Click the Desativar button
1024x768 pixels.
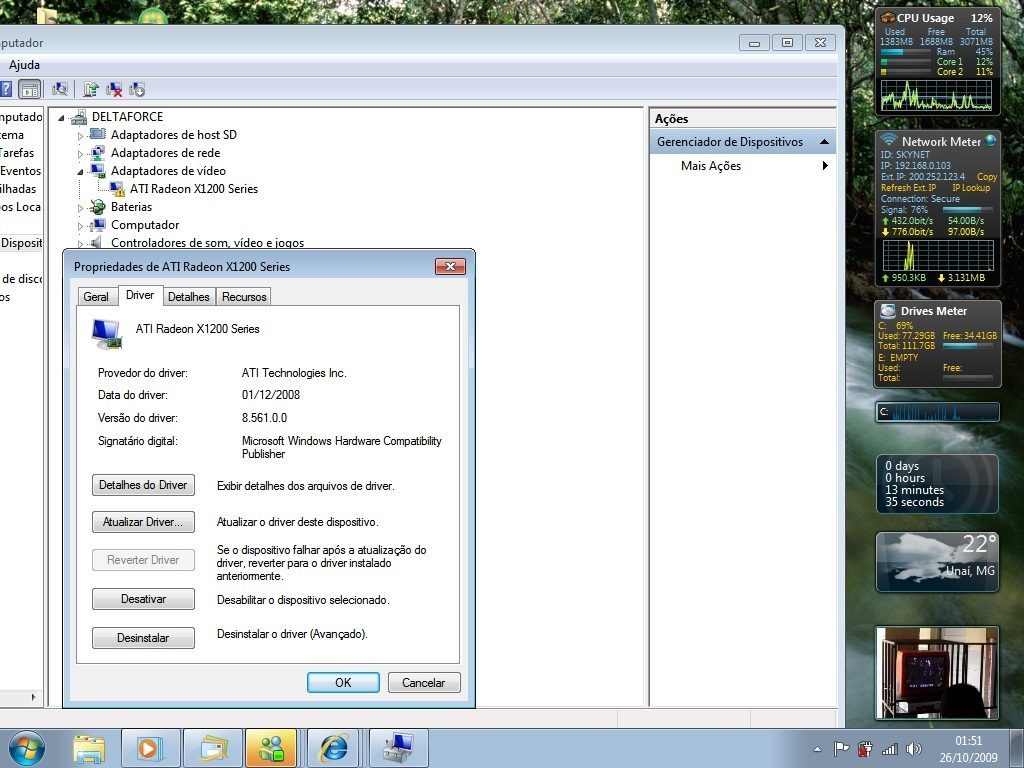pos(143,599)
